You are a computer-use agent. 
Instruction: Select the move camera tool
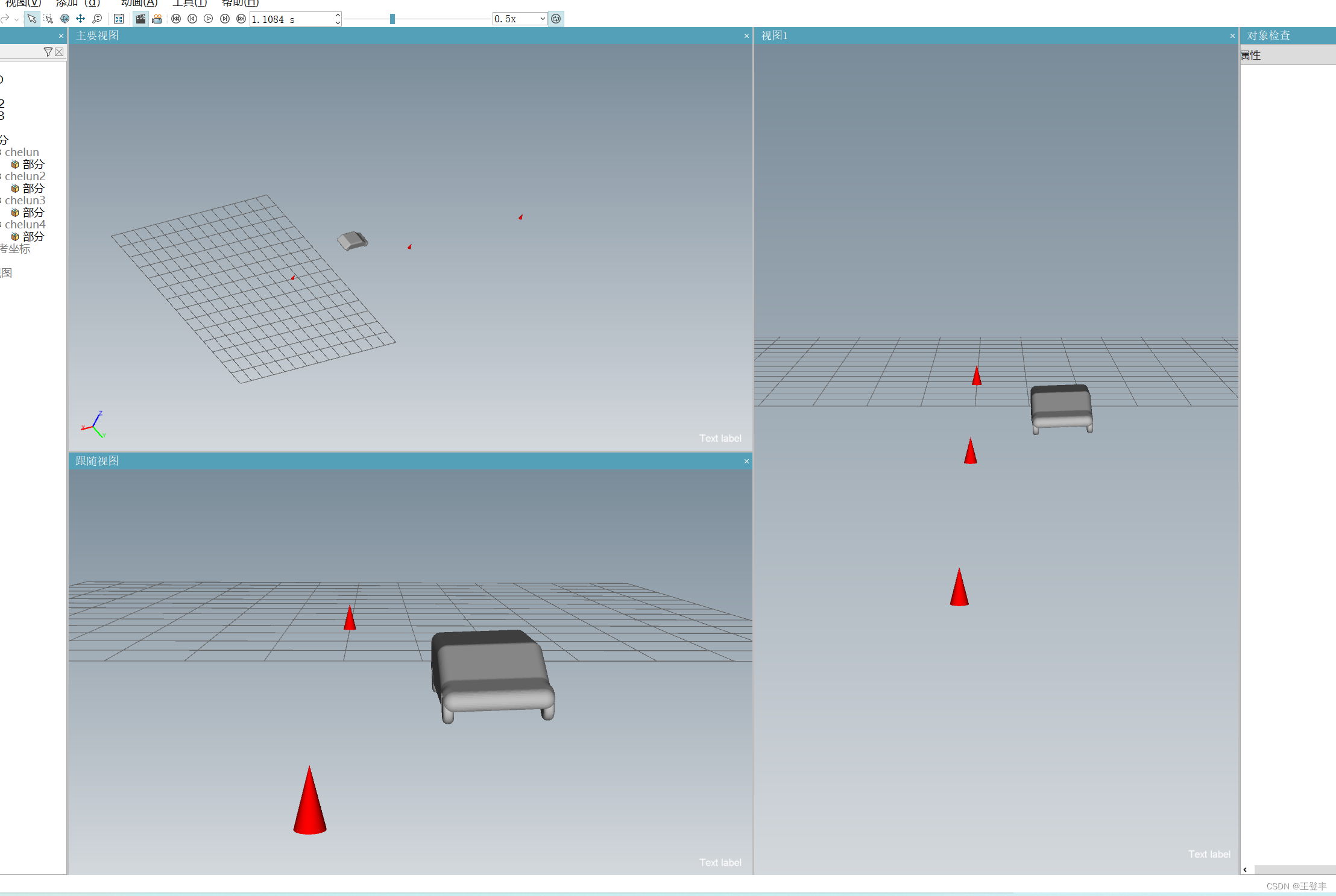[80, 19]
